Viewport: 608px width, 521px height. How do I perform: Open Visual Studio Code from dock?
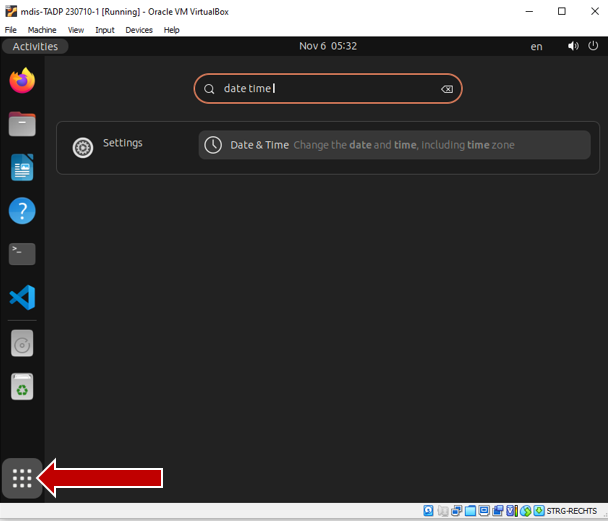point(22,297)
